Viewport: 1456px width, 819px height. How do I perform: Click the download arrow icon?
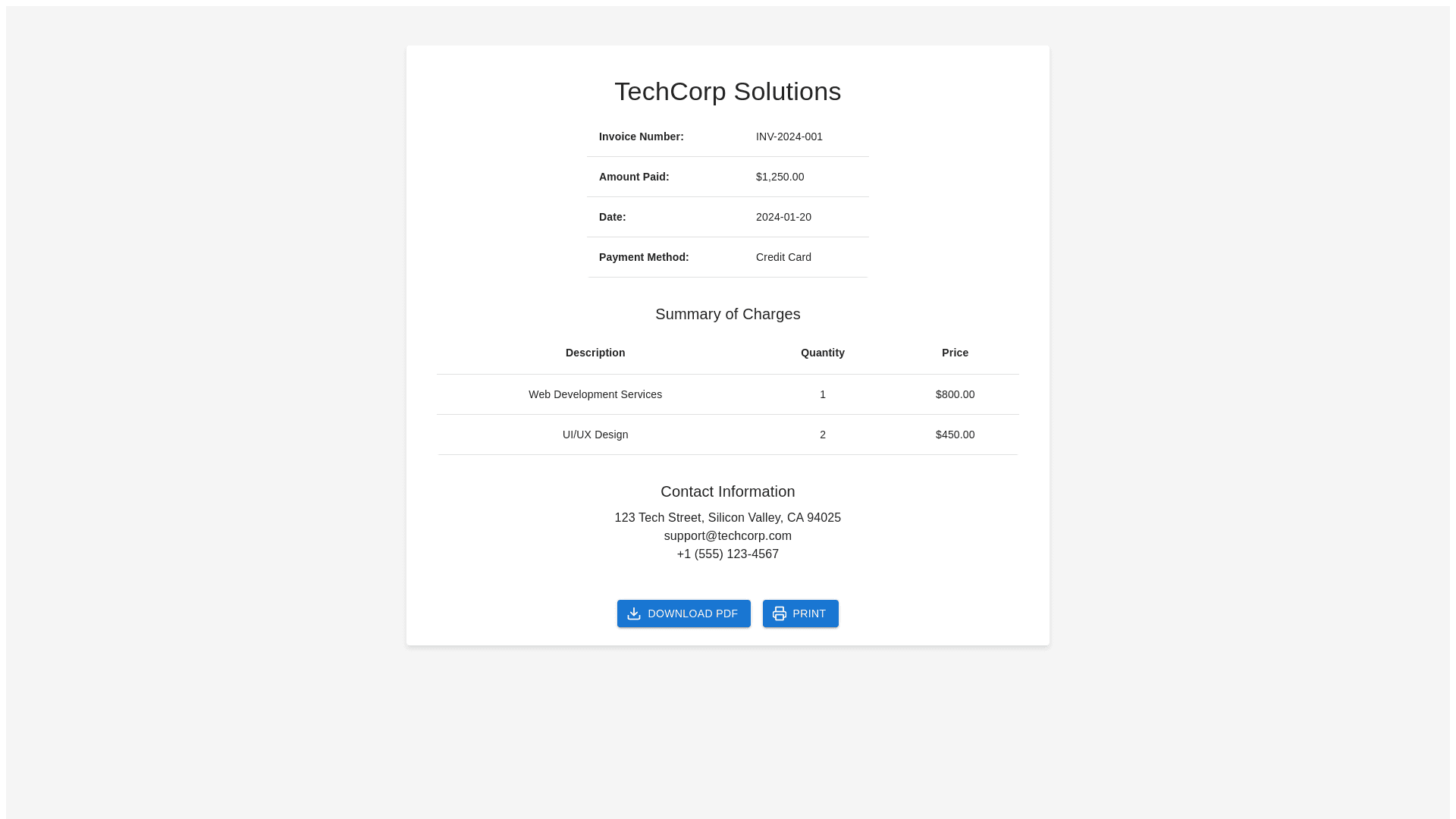(x=634, y=613)
